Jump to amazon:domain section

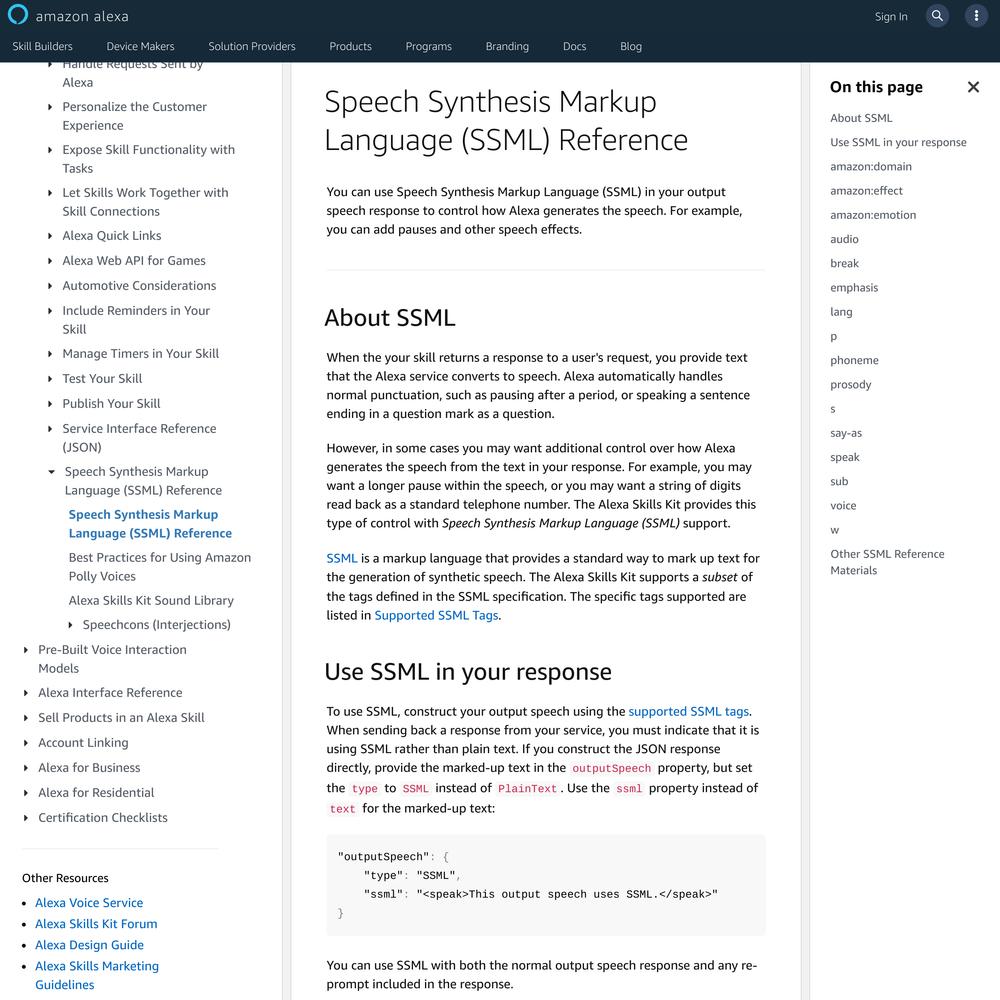click(871, 166)
